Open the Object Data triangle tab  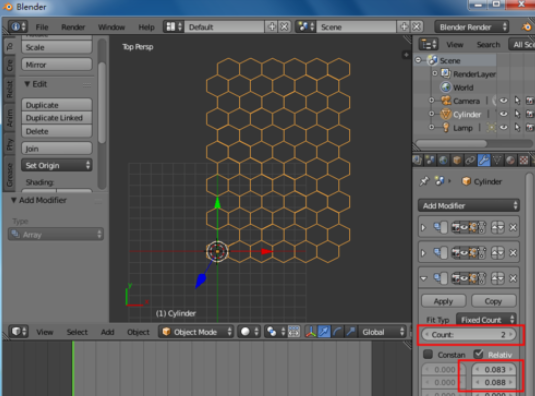click(x=497, y=160)
